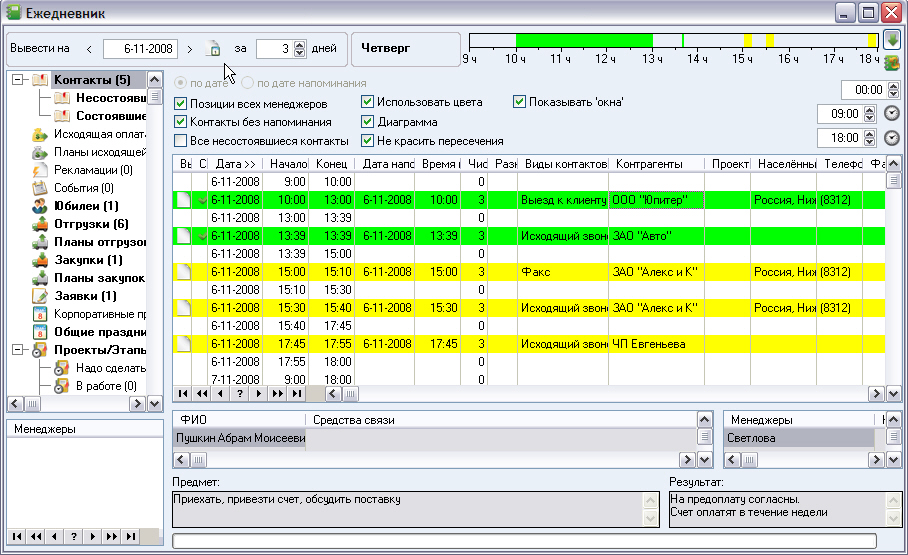Viewport: 908px width, 555px height.
Task: Select по дате напоминания radio button
Action: [247, 83]
